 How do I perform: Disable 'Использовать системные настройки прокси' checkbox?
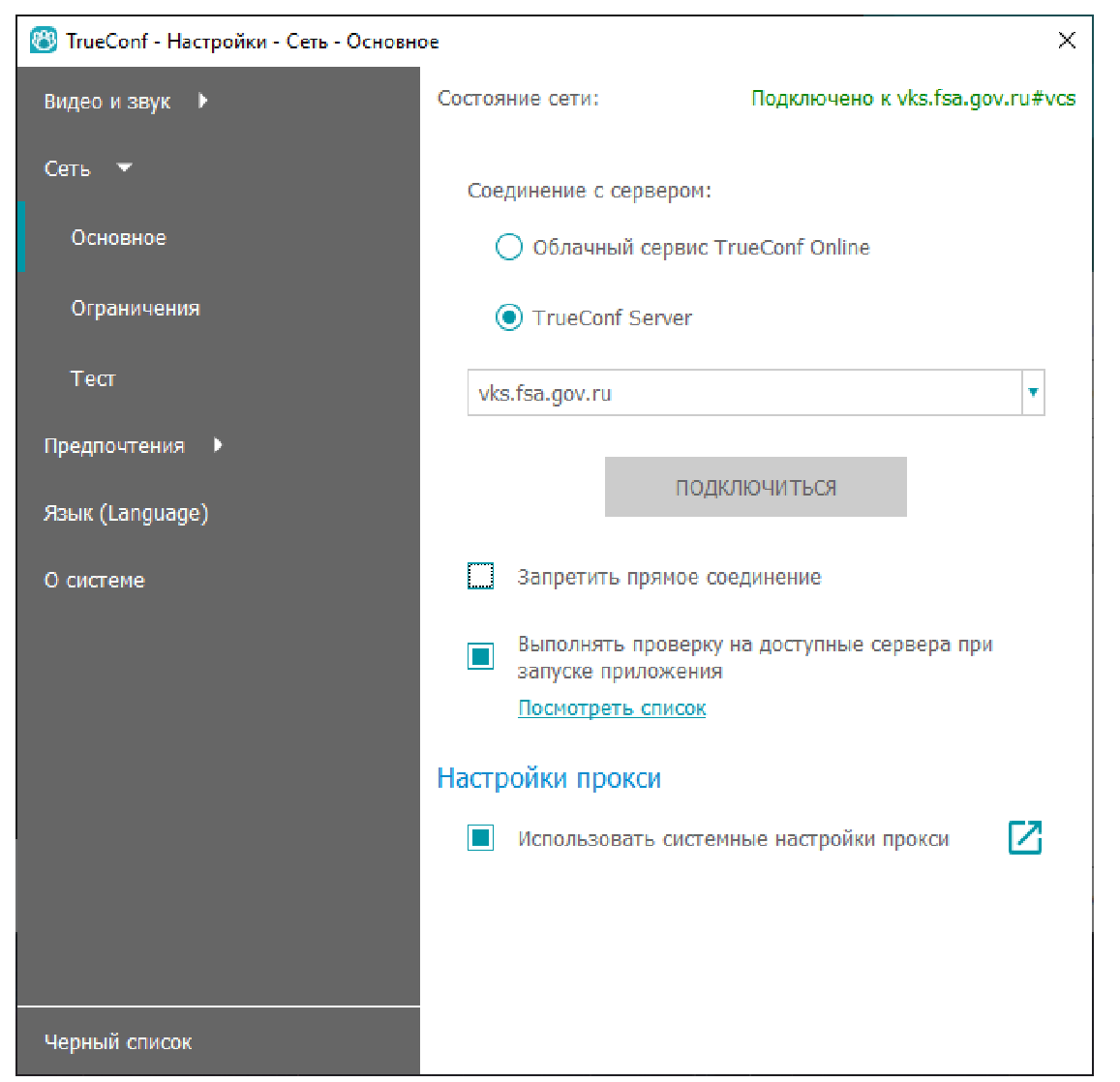(481, 838)
